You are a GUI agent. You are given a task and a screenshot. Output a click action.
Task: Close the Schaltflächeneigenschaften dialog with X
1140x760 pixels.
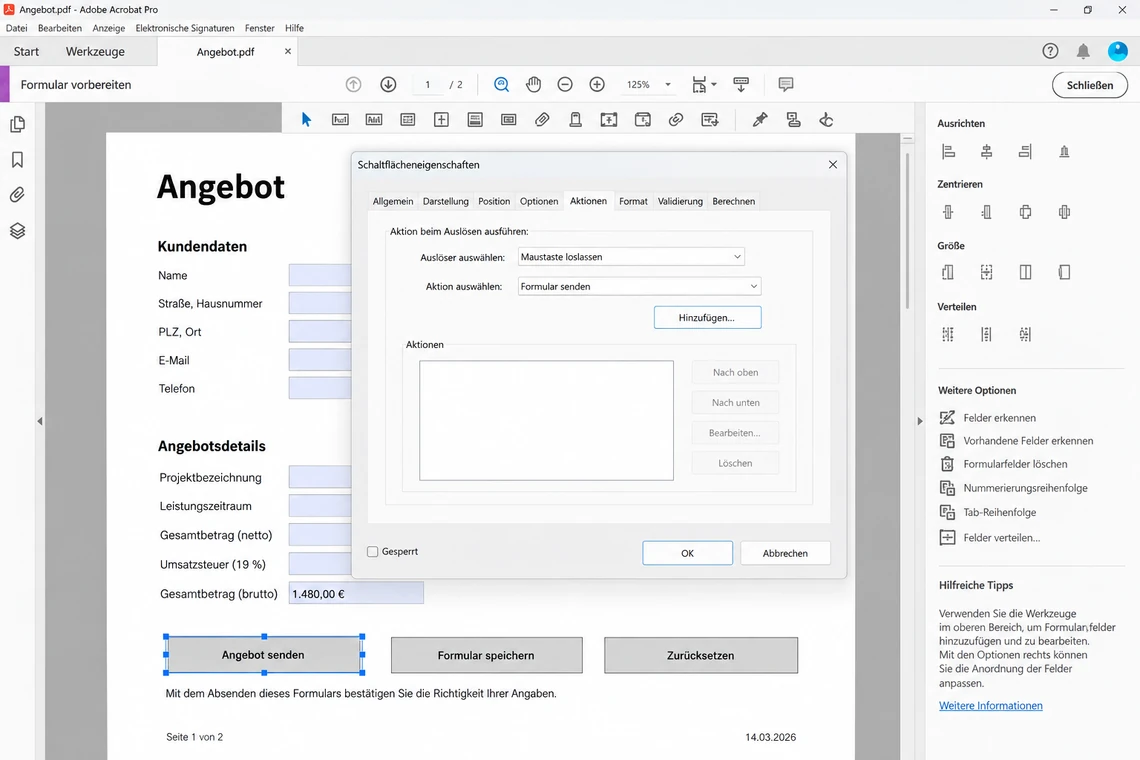point(833,164)
